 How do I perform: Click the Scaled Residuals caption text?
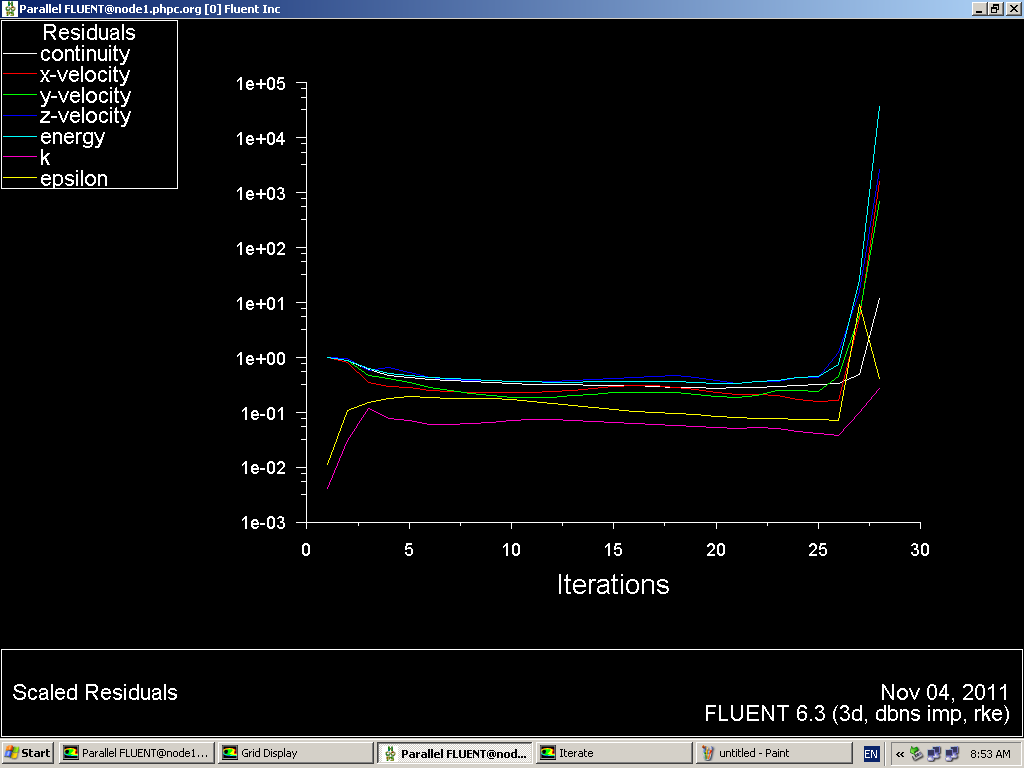pyautogui.click(x=95, y=692)
